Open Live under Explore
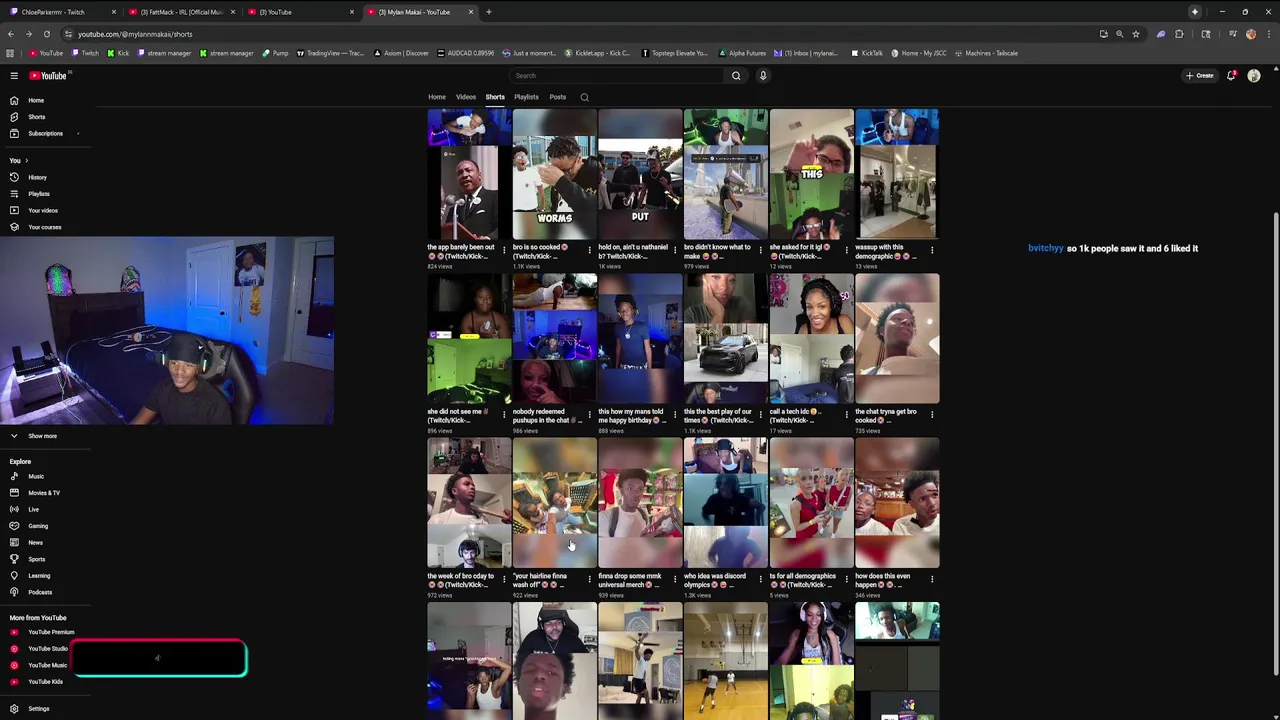The image size is (1280, 720). (x=33, y=509)
